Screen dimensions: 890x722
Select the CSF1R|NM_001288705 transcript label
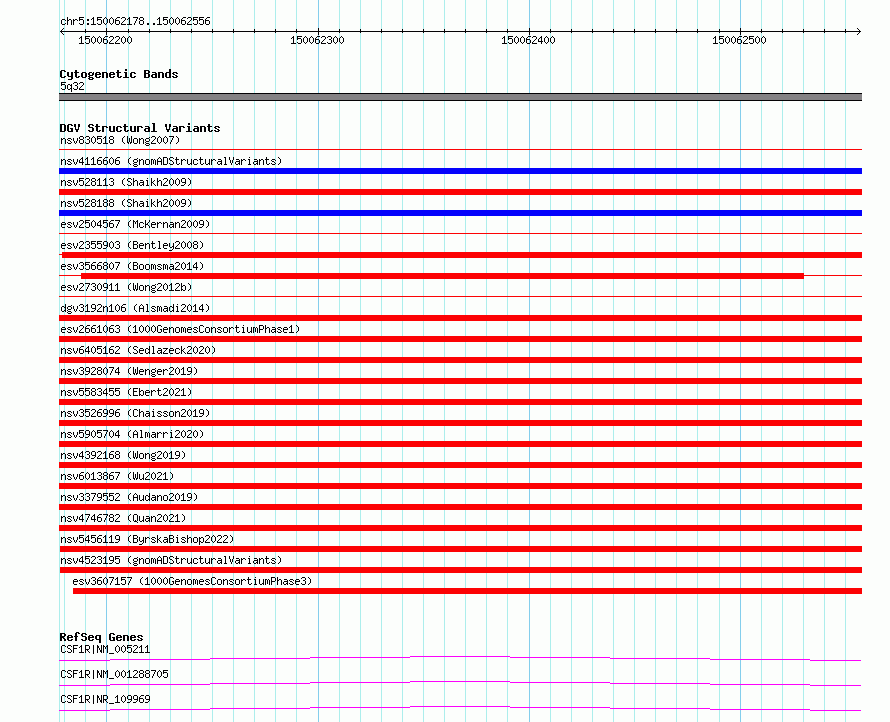(114, 674)
